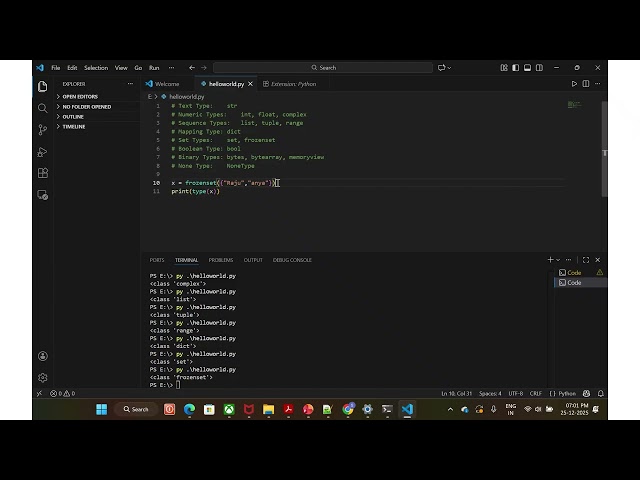Switch to the Output panel tab
Viewport: 640px width, 480px height.
click(x=253, y=260)
